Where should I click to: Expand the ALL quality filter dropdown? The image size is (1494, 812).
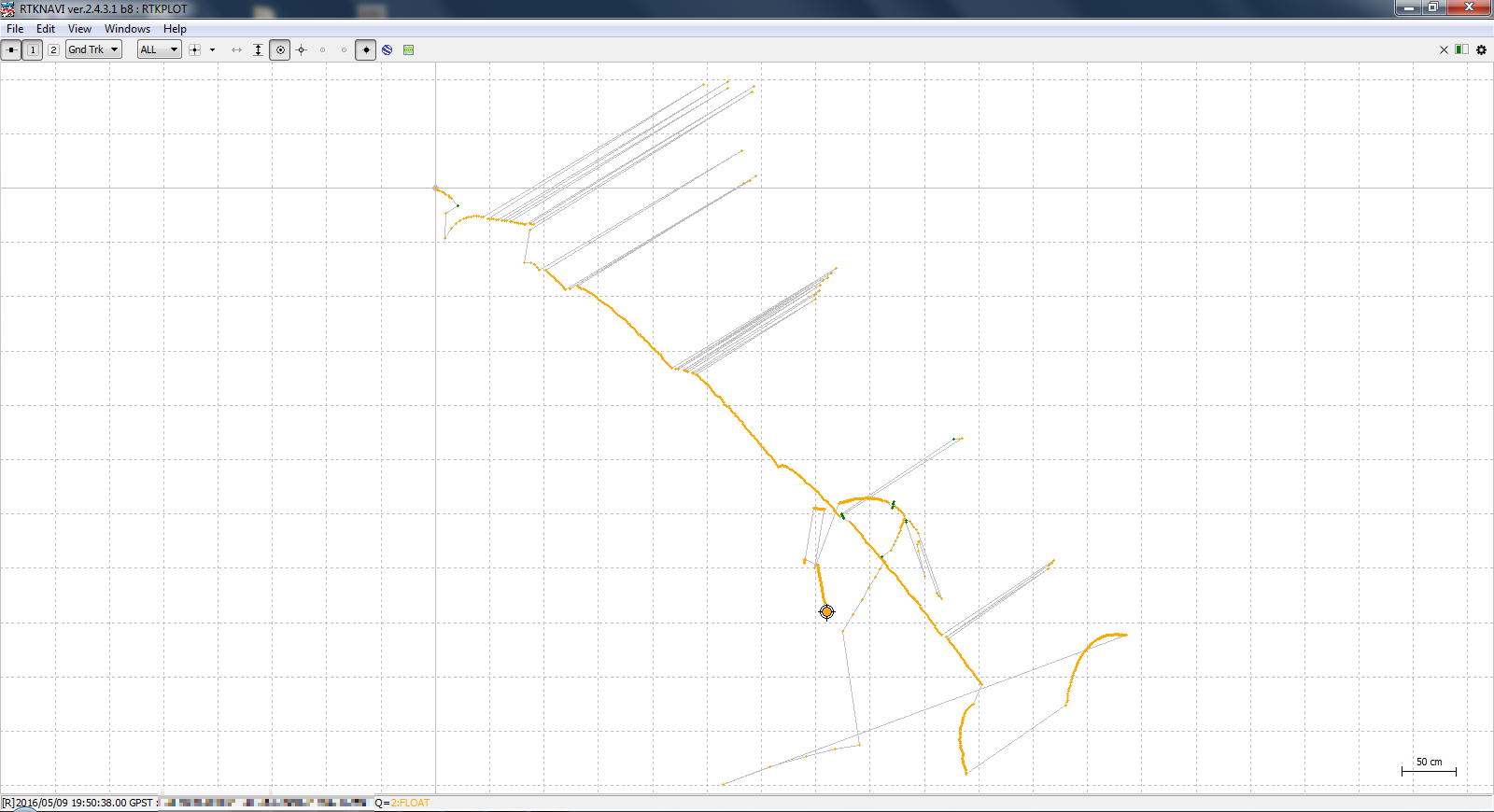pos(159,50)
